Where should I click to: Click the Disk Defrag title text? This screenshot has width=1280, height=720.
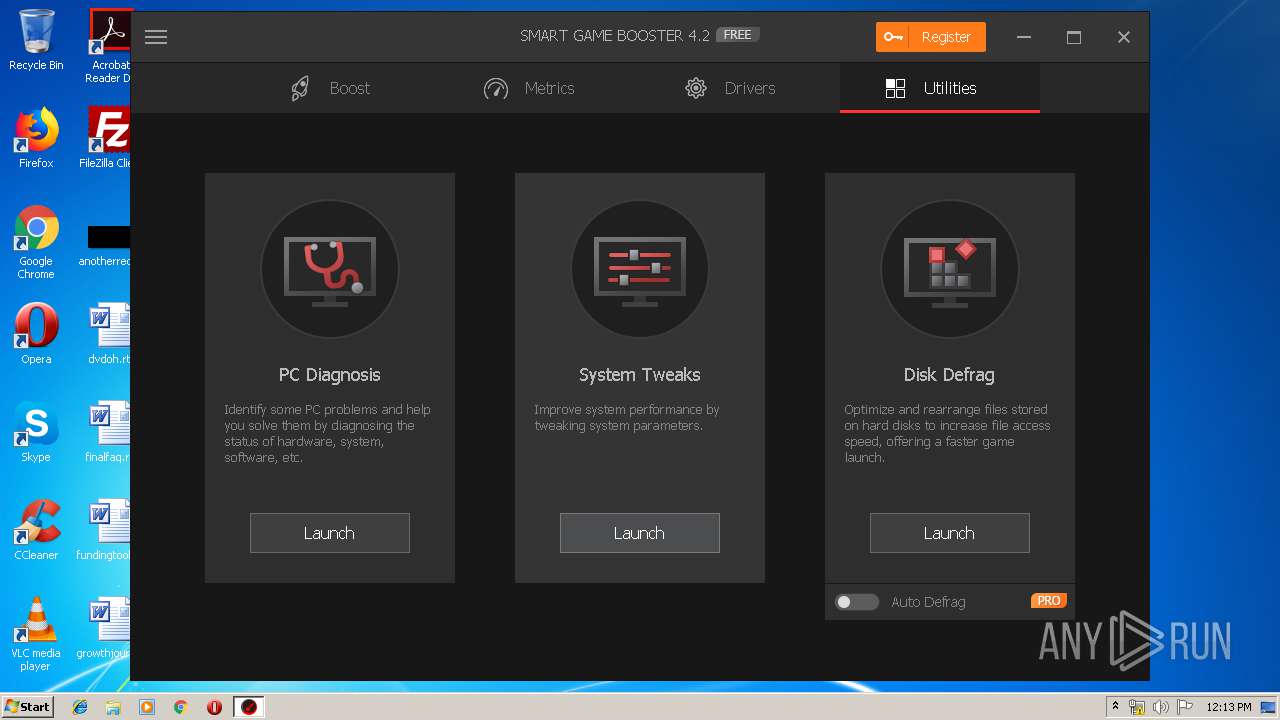click(949, 375)
